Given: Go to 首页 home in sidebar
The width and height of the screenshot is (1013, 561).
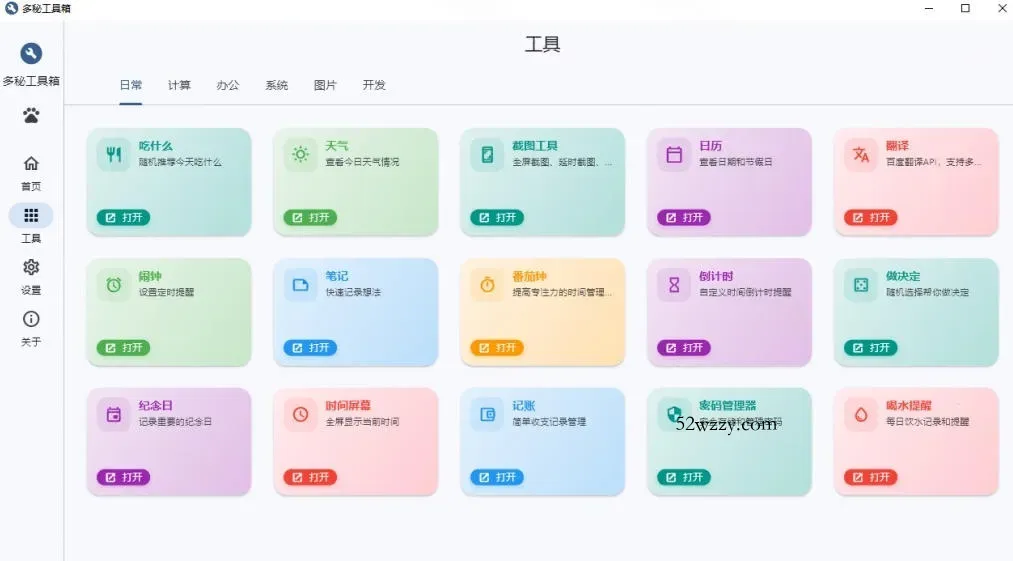Looking at the screenshot, I should [31, 173].
